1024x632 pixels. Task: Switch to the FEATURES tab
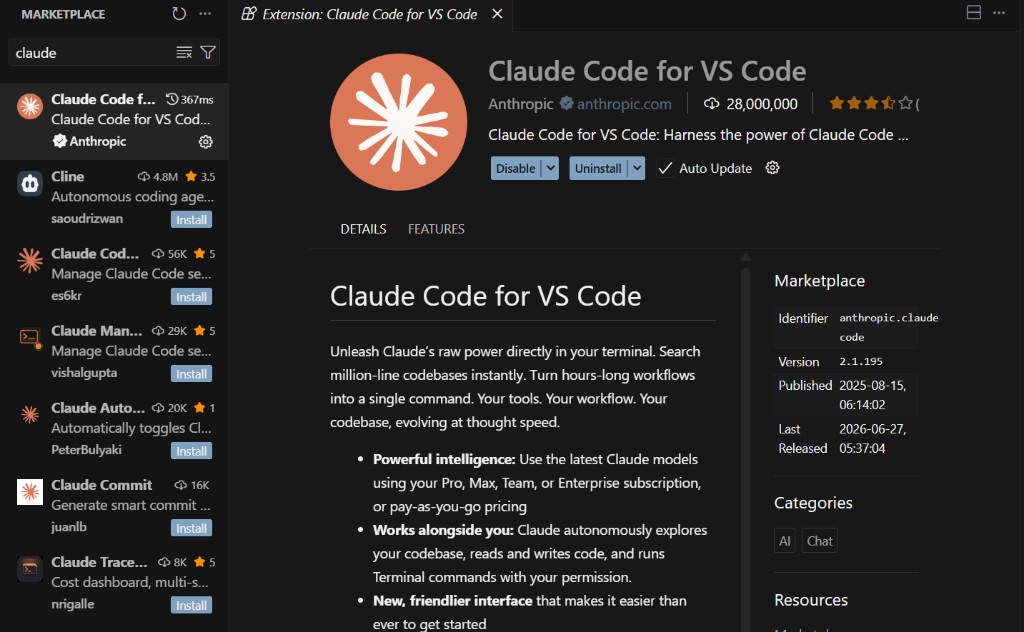(x=436, y=229)
